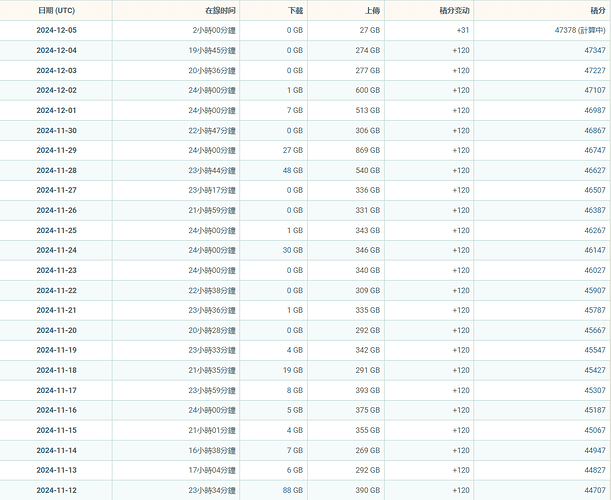This screenshot has height=500, width=611.
Task: Select the date cell 2024-11-22
Action: [x=57, y=290]
